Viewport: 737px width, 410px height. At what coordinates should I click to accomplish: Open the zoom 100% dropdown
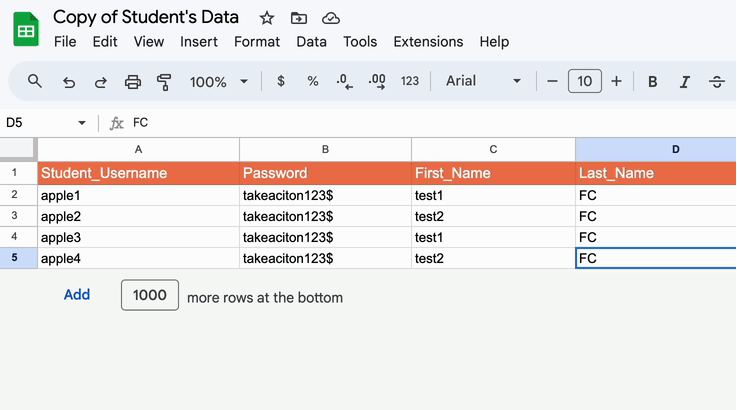click(x=216, y=82)
